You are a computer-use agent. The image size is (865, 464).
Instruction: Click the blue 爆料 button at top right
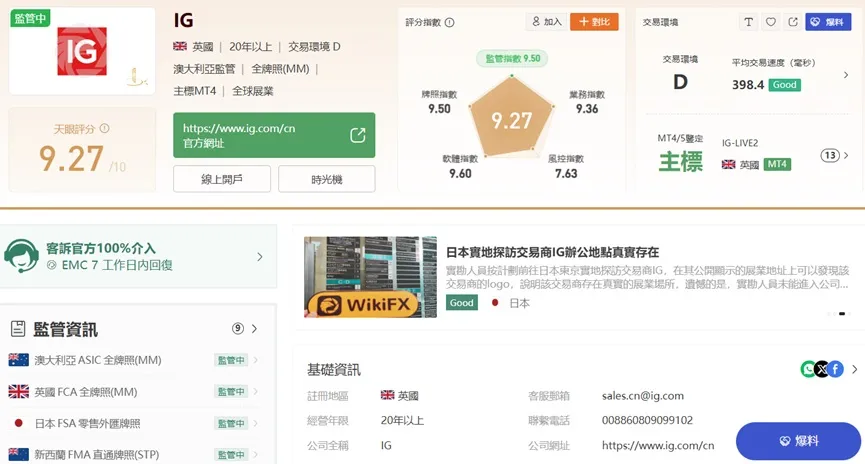tap(828, 22)
